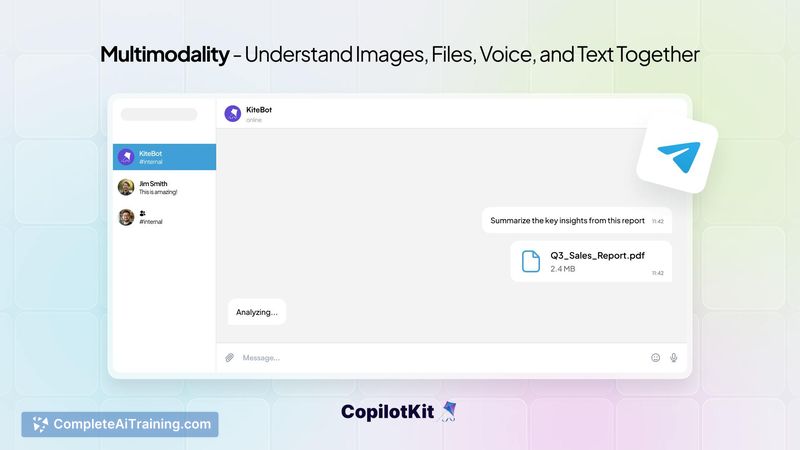Click the 2.4 MB file size text
800x450 pixels.
click(x=563, y=269)
